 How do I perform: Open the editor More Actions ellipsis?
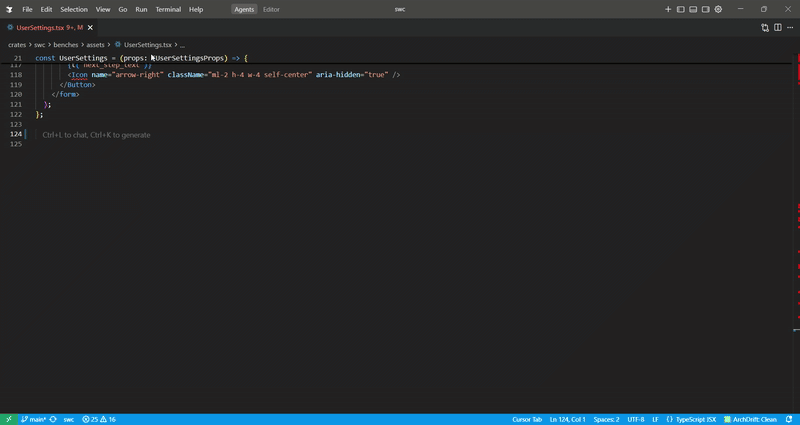[790, 28]
